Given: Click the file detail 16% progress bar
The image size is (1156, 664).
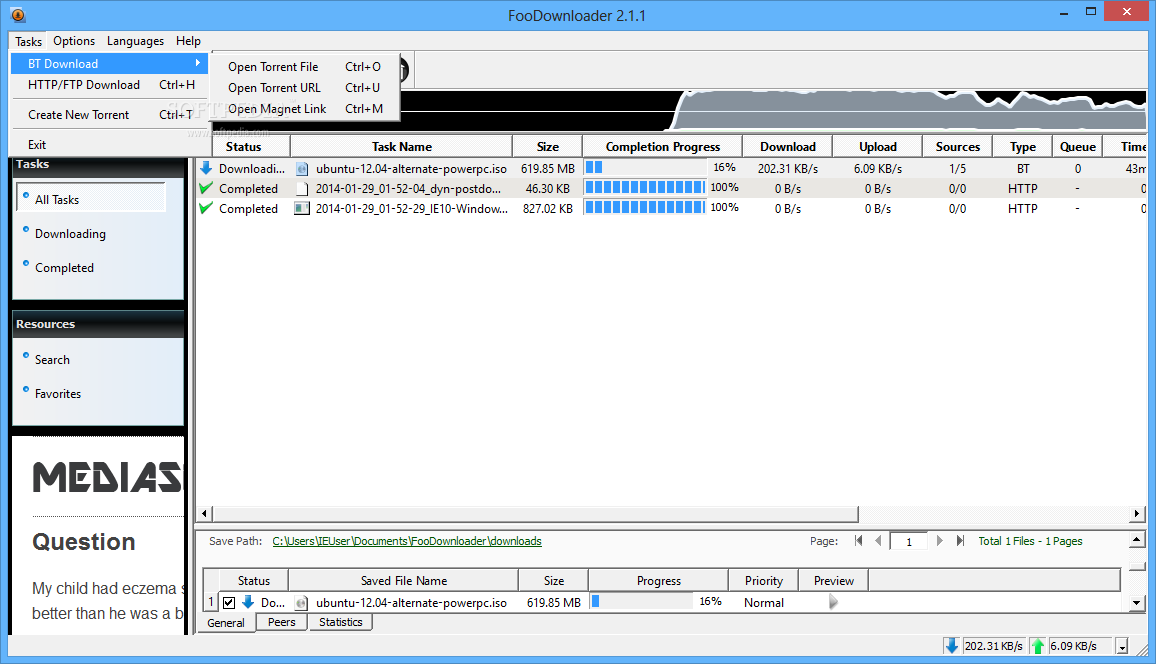Looking at the screenshot, I should 641,601.
